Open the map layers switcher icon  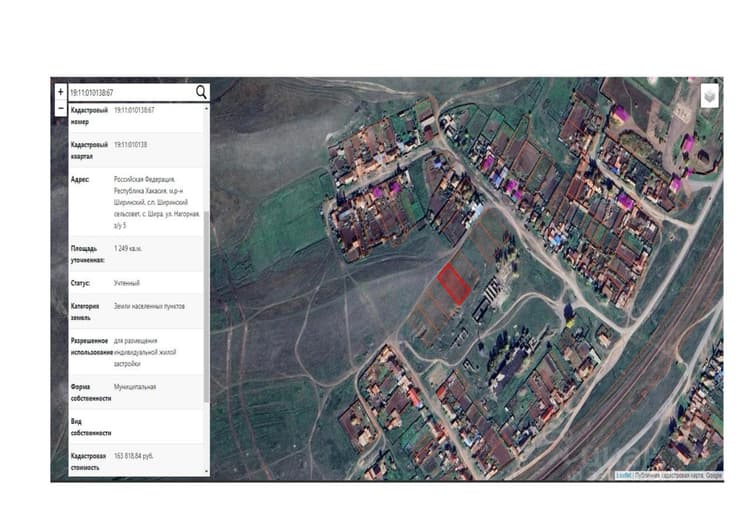pyautogui.click(x=710, y=96)
